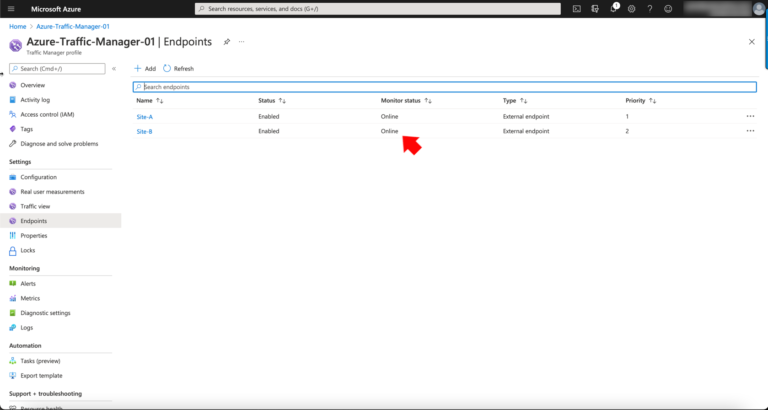Screen dimensions: 768x410
Task: Sort the table by Type
Action: click(x=515, y=100)
